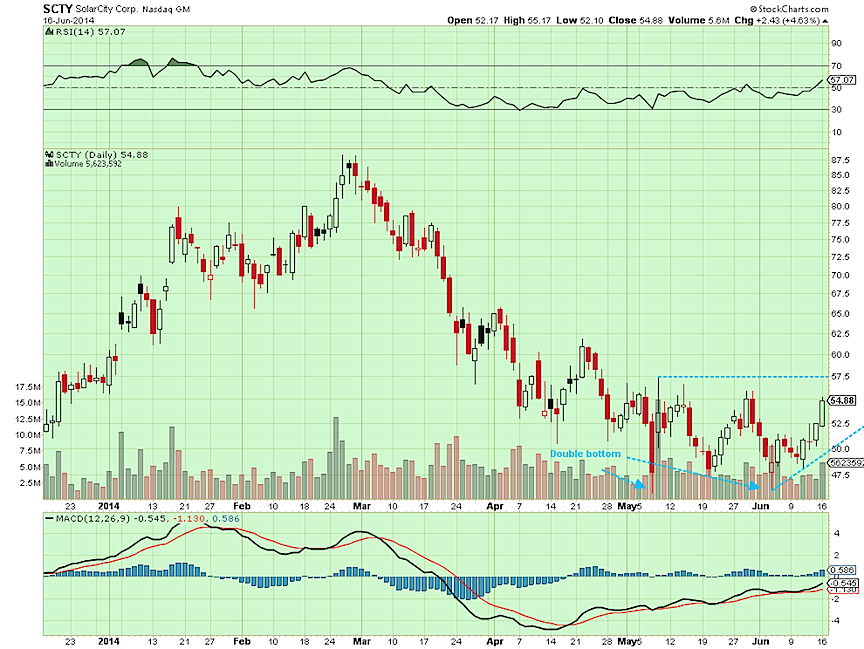Click the Nasdaq GM exchange label

(x=166, y=9)
